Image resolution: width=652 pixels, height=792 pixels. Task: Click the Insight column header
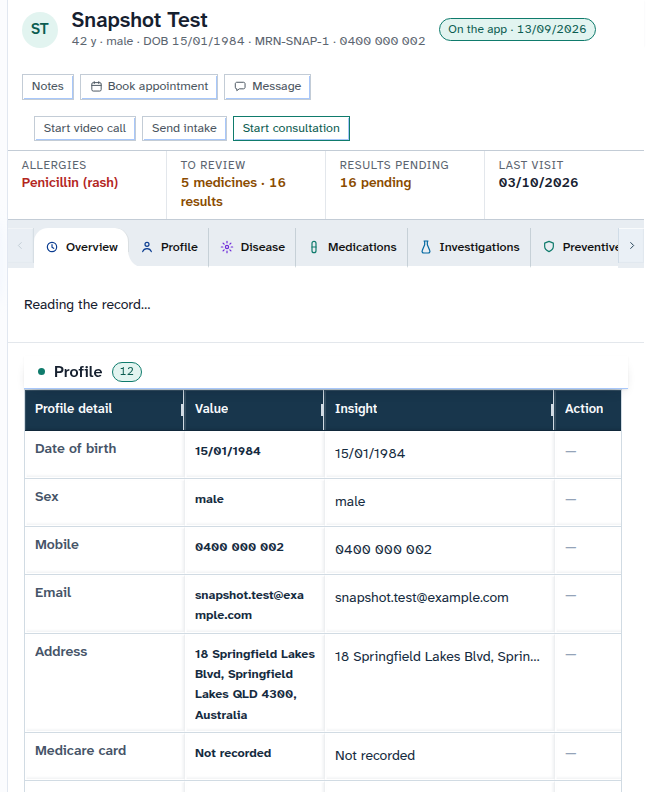[x=438, y=409]
